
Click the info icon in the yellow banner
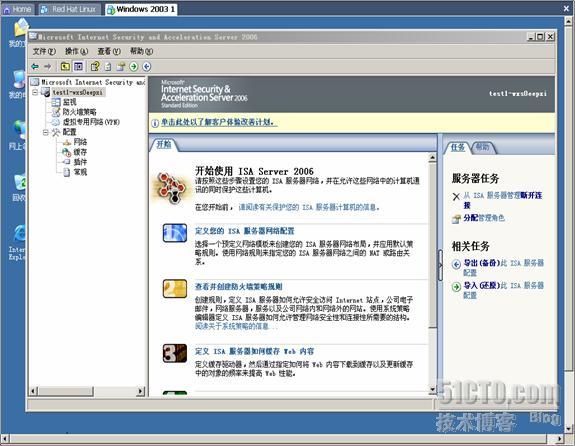pos(155,123)
